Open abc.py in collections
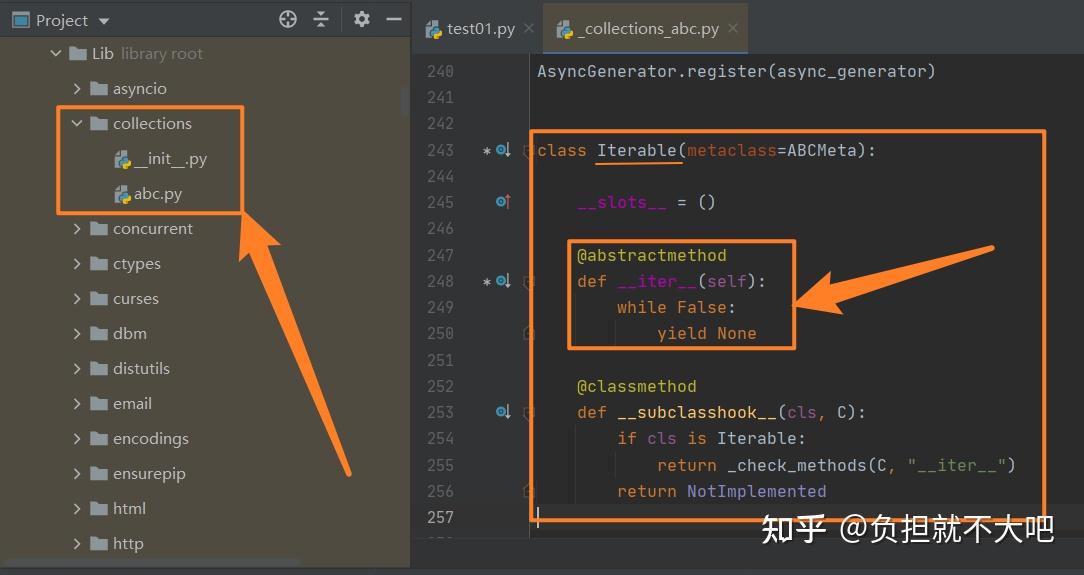Viewport: 1084px width, 575px height. point(158,194)
